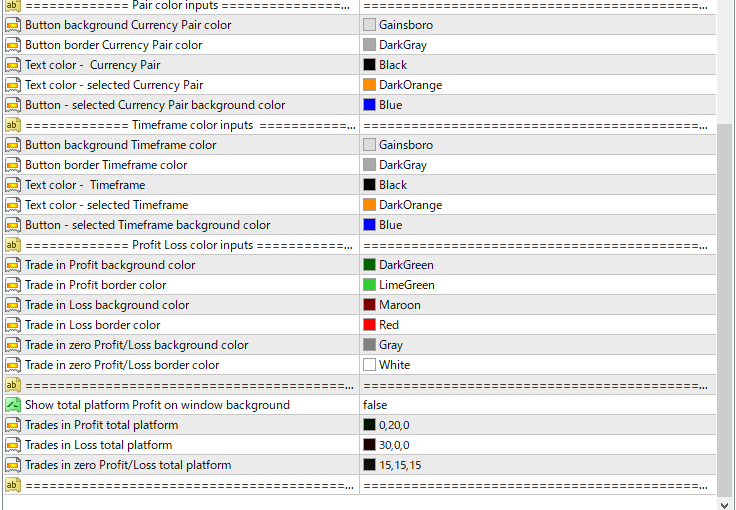Pick DarkOrange swatch for selected Currency Pair text
Viewport: 736px width, 510px height.
tap(369, 85)
